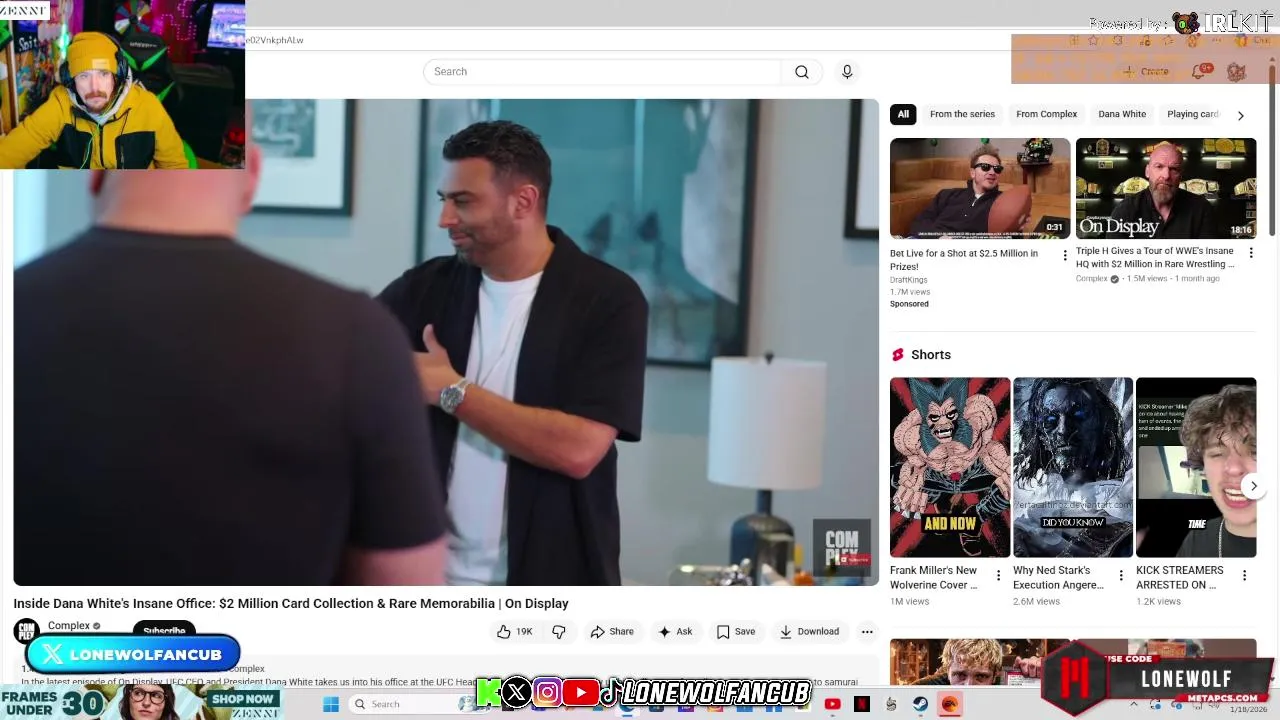Open the Ask AI sparkle button
Screen dimensions: 1280x720
pos(675,632)
